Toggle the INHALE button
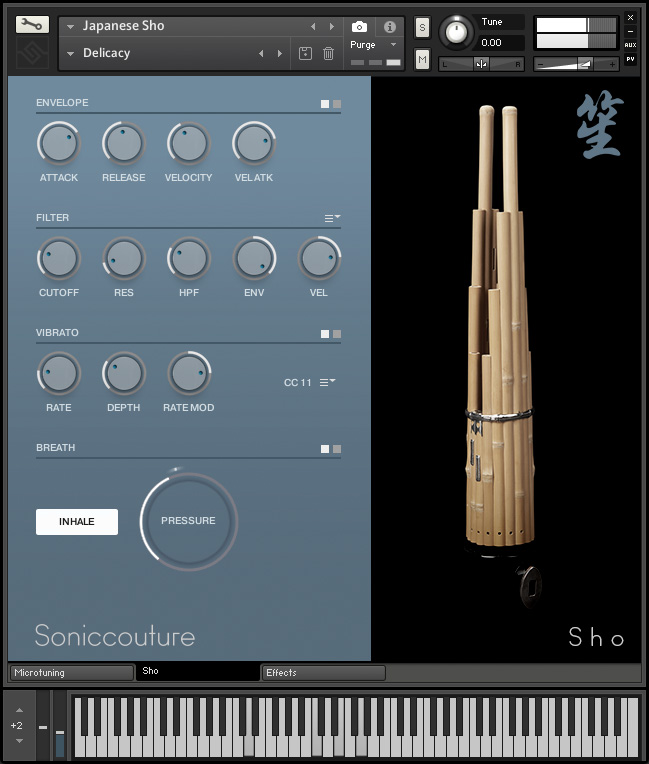649x764 pixels. [x=77, y=522]
